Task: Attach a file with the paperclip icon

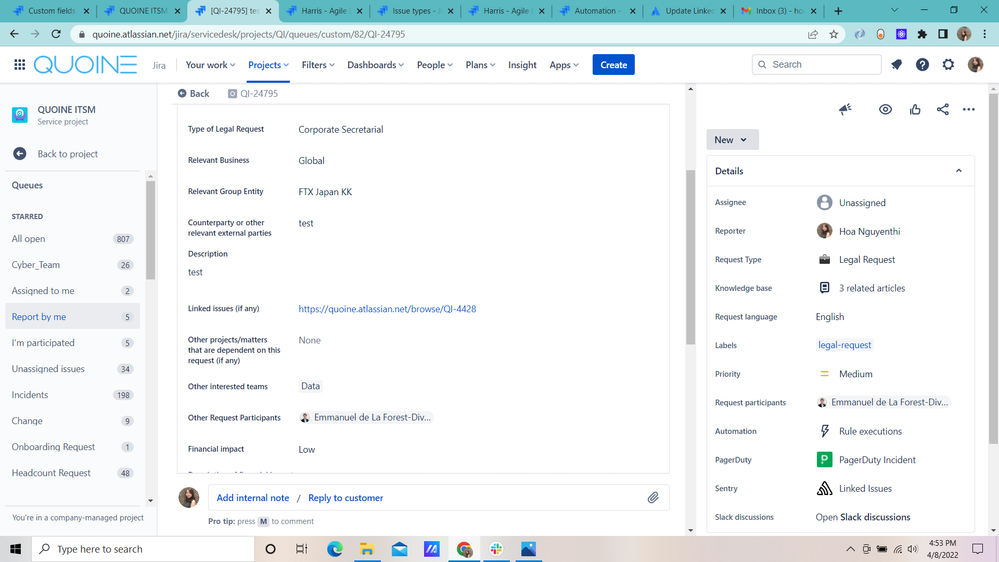Action: pyautogui.click(x=653, y=498)
